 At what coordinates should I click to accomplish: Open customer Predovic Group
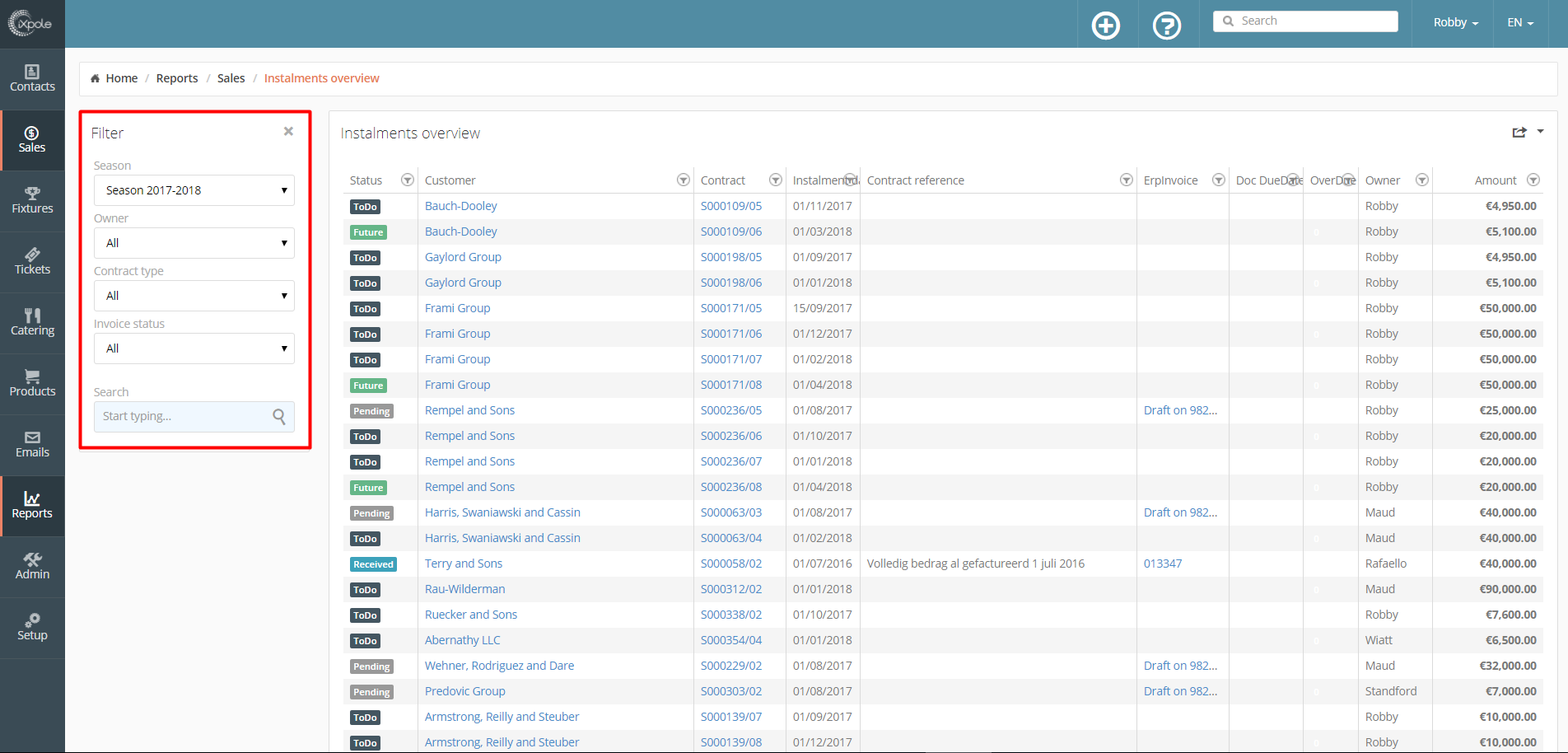click(x=465, y=691)
